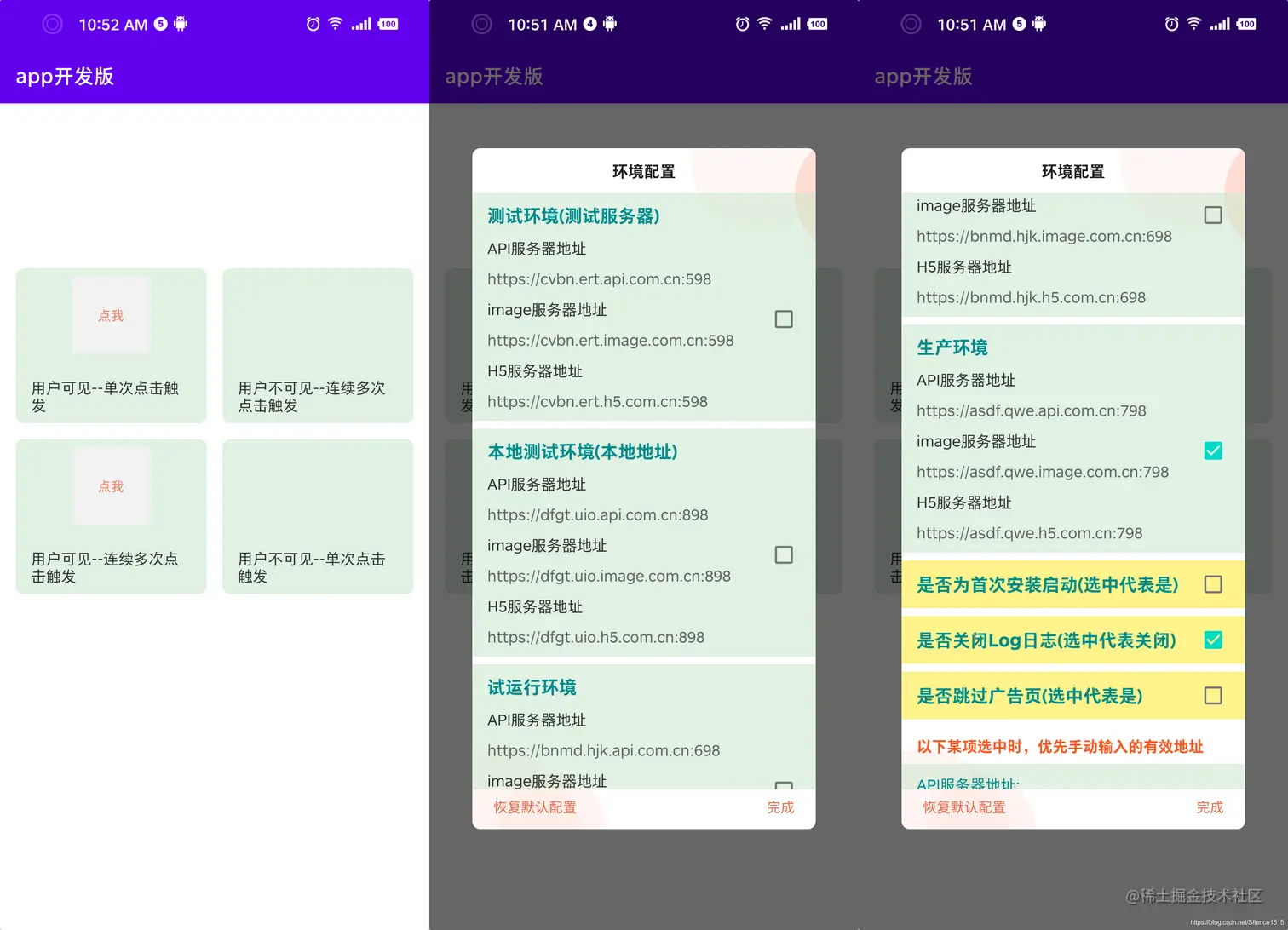Image resolution: width=1288 pixels, height=930 pixels.
Task: Uncheck the 生产环境 image服务器地址 checkbox
Action: coord(1213,451)
